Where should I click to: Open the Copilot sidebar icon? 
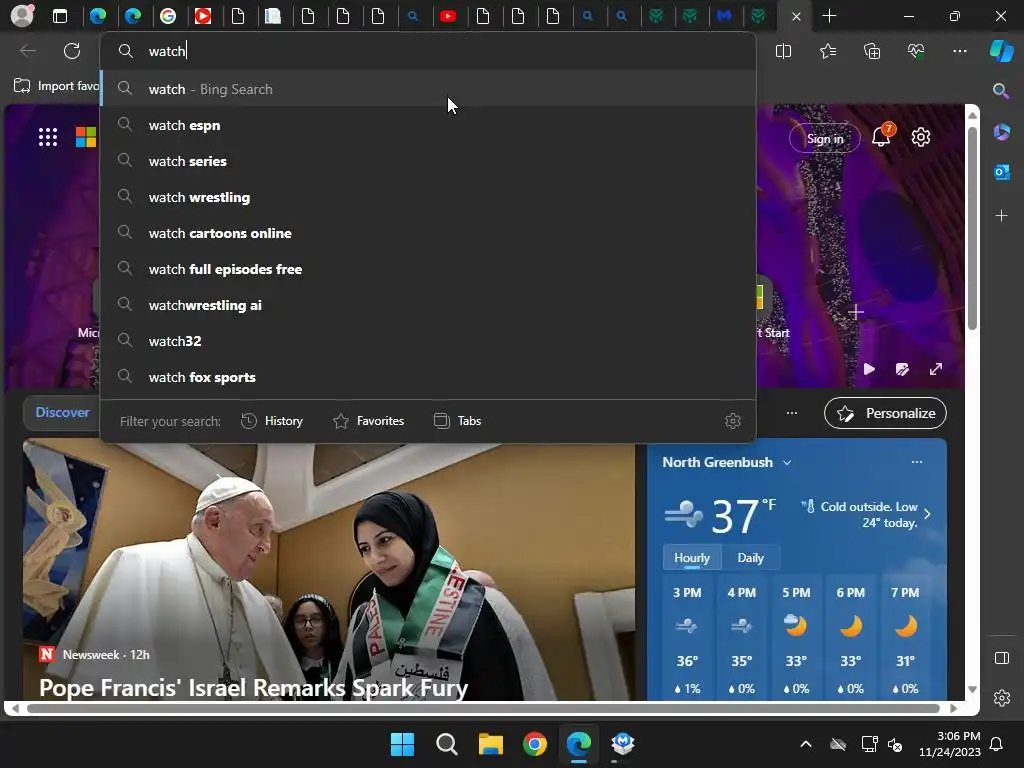1002,51
